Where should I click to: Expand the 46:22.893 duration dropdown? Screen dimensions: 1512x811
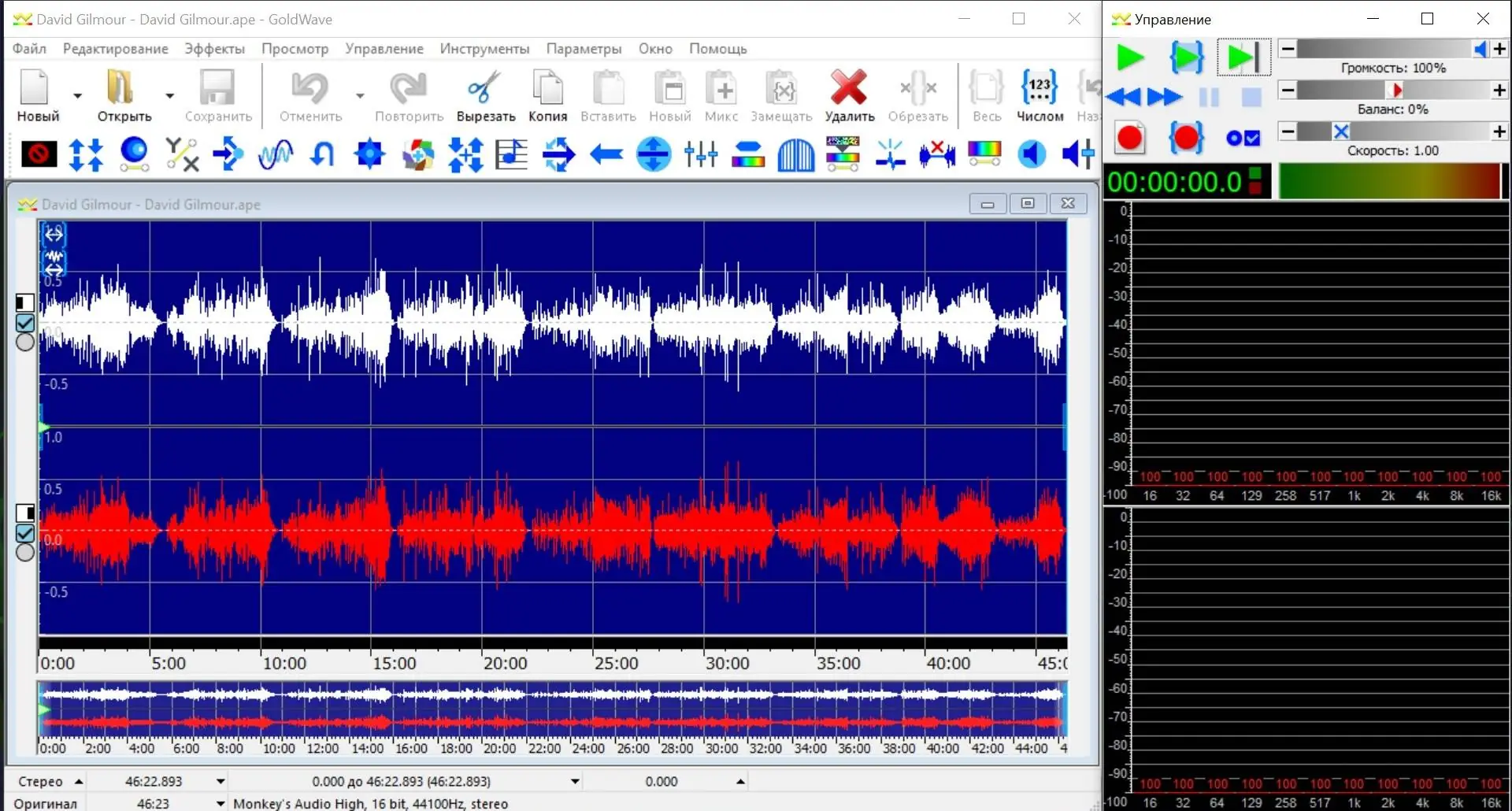point(220,781)
